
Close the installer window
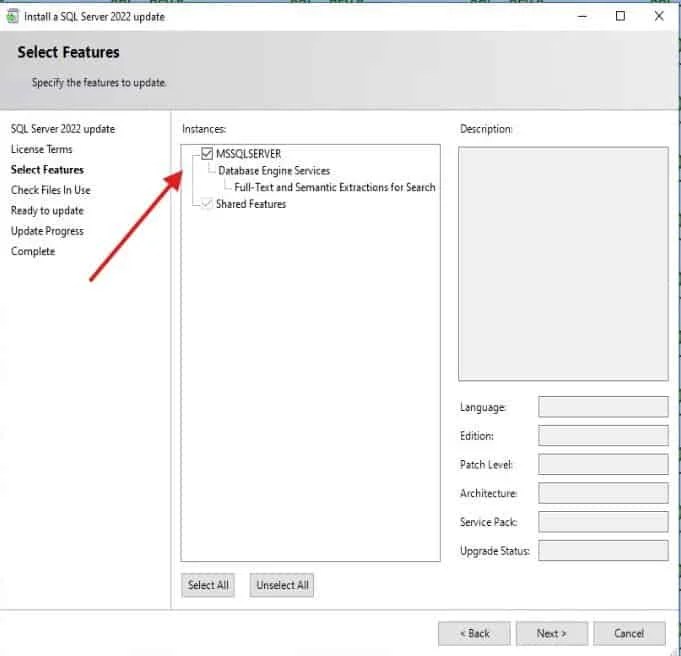659,17
